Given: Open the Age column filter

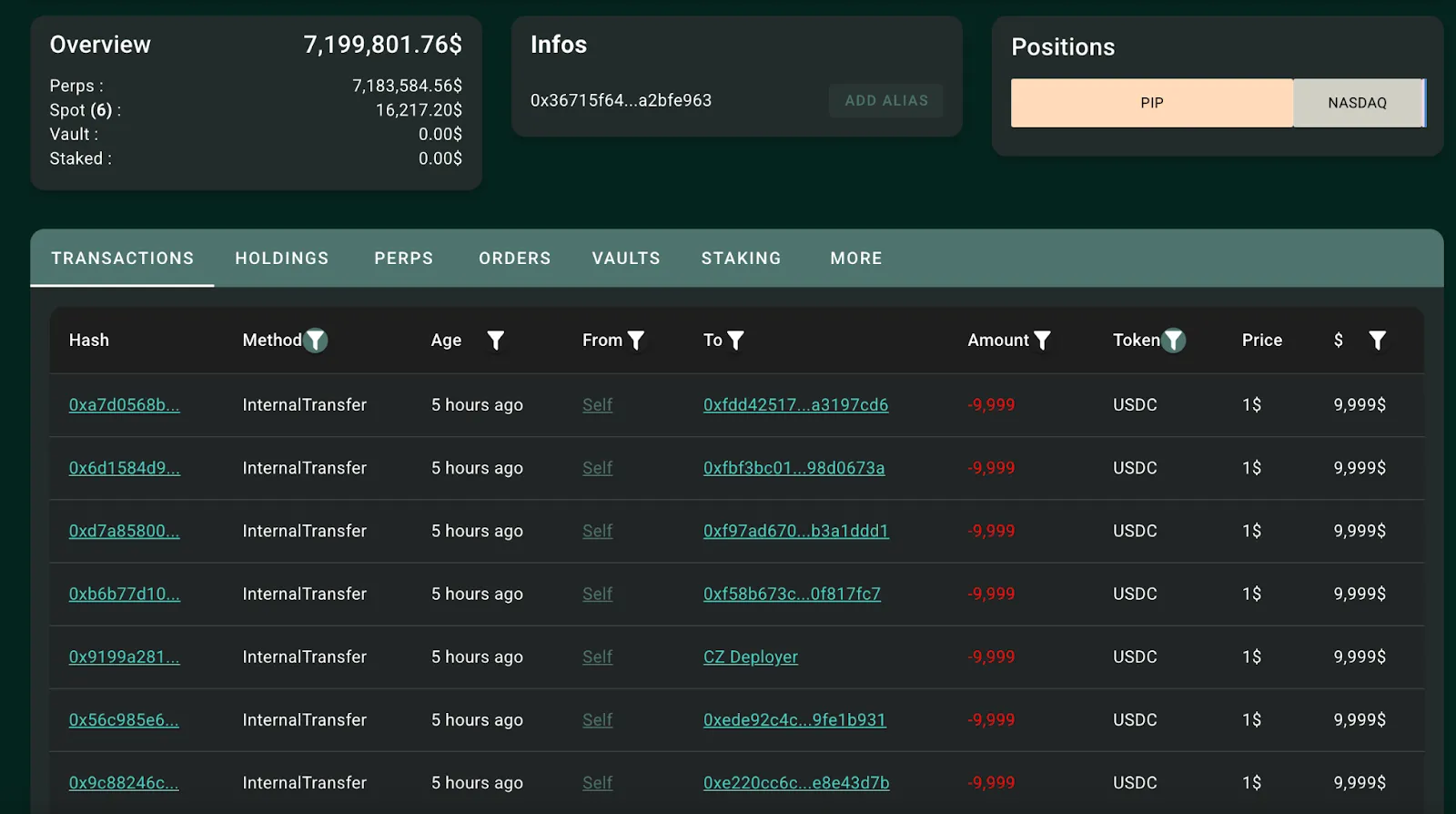Looking at the screenshot, I should (x=495, y=341).
